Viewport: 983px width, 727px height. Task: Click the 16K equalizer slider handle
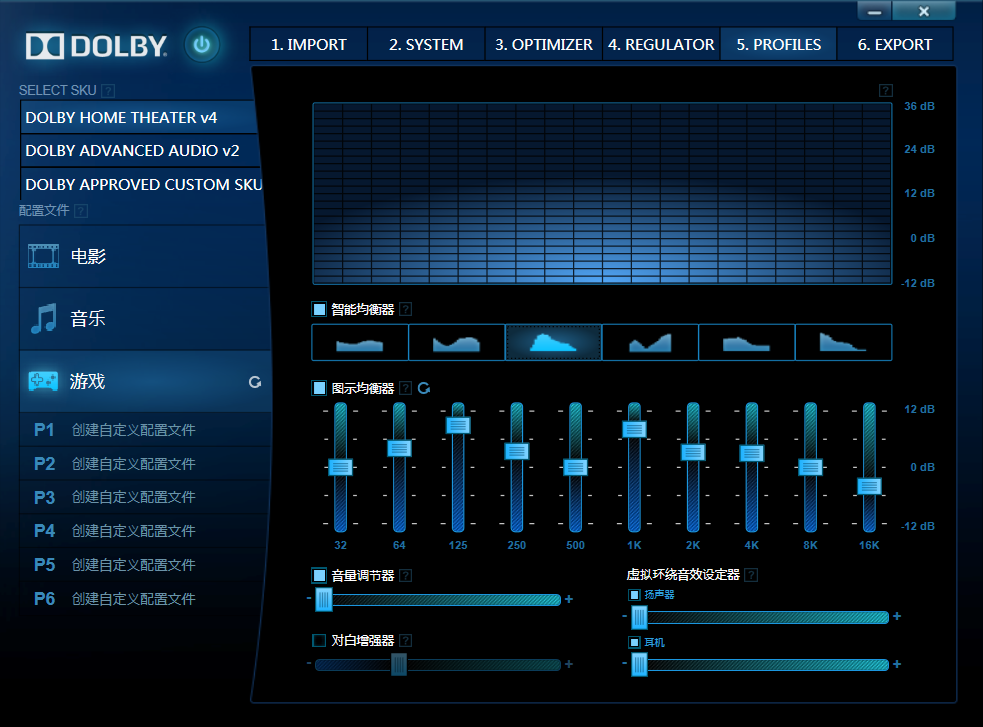pos(870,486)
